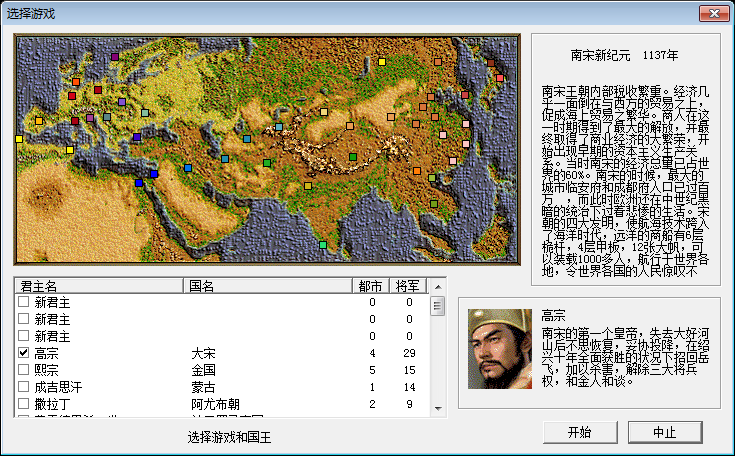Click the 阿尤布朝 country name
Viewport: 735px width, 456px height.
(x=216, y=404)
